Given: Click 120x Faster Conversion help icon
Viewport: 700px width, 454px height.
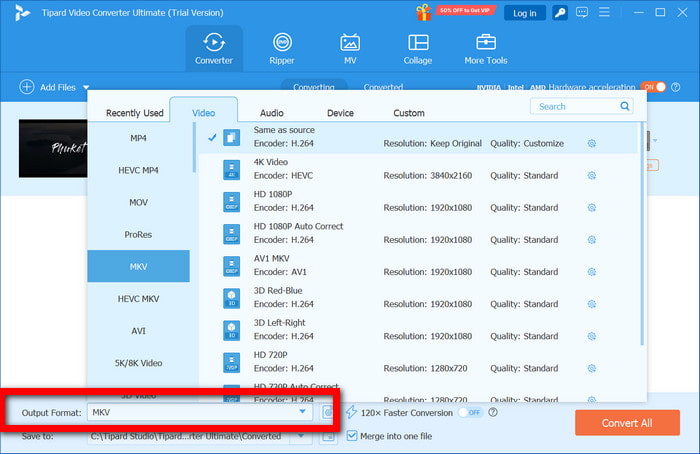Looking at the screenshot, I should 493,412.
